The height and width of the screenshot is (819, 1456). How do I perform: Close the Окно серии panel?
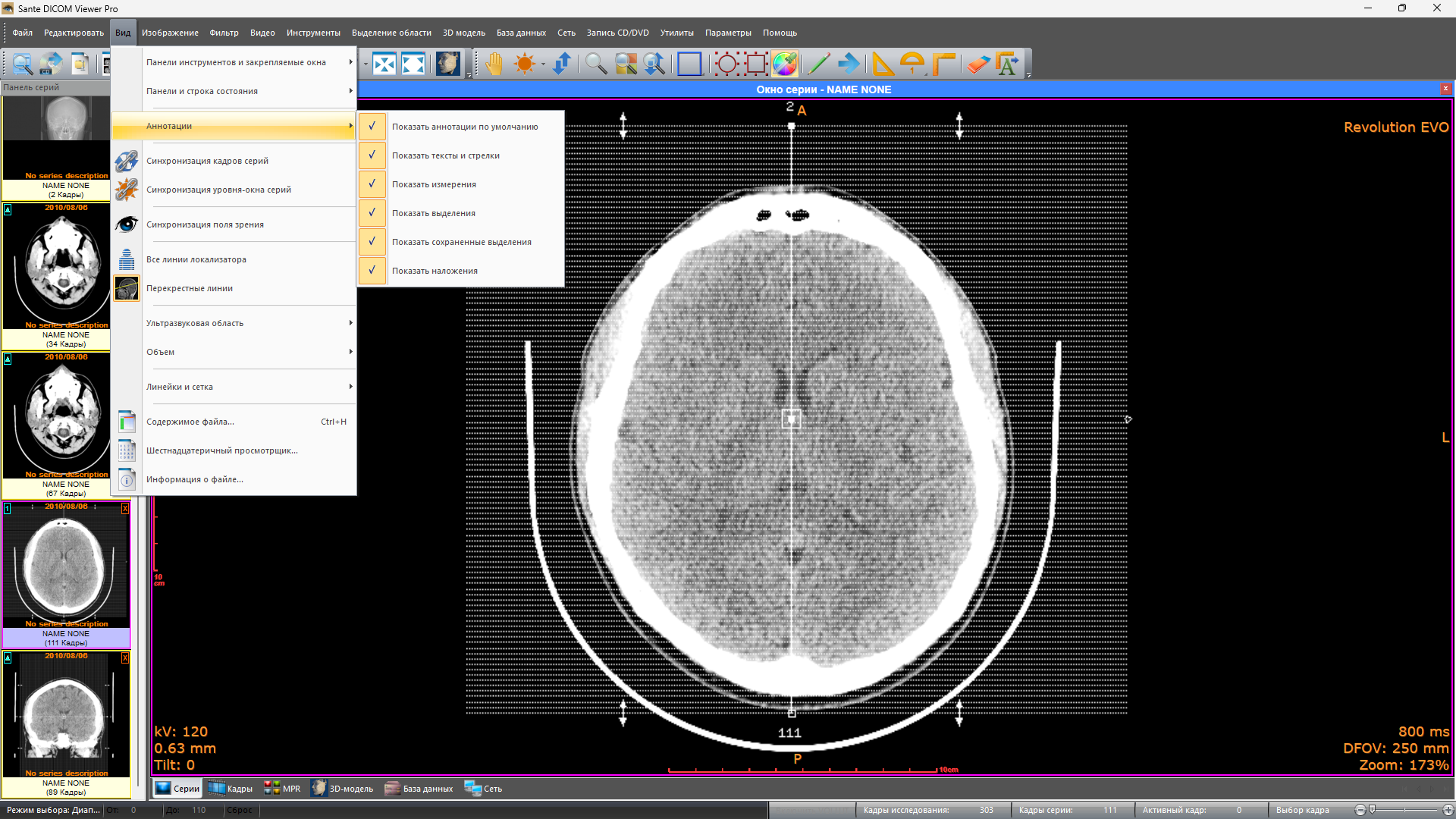[x=1445, y=89]
